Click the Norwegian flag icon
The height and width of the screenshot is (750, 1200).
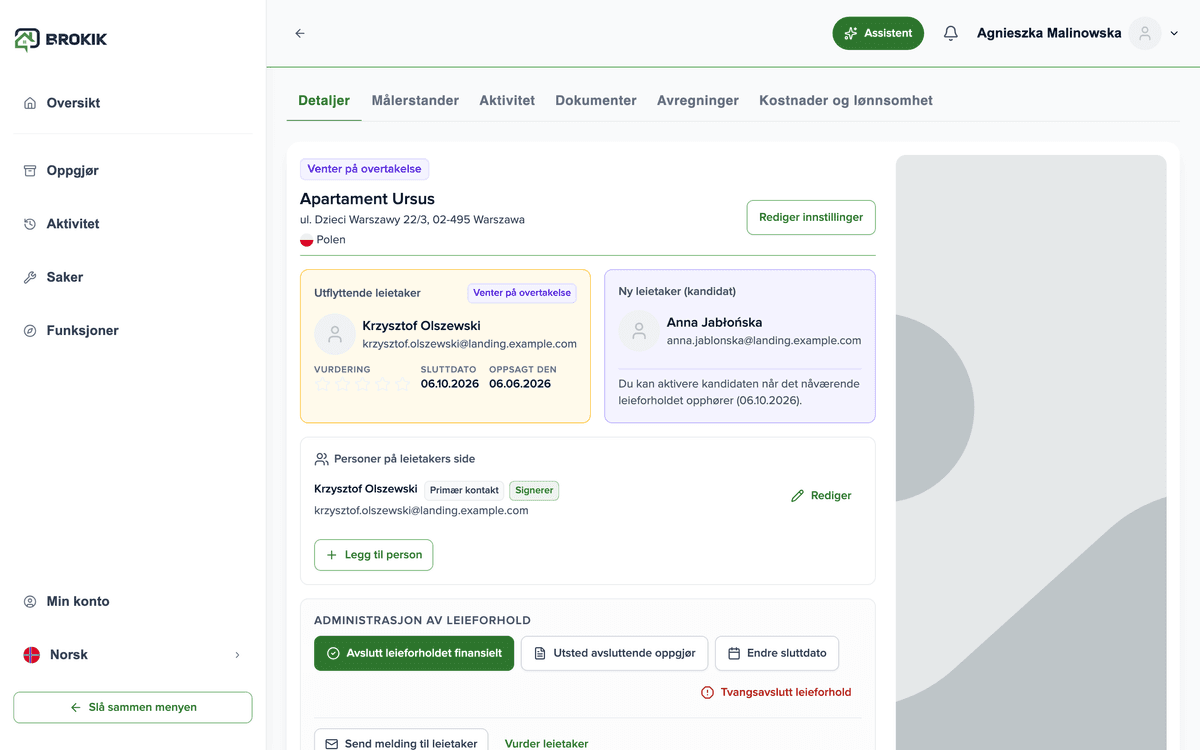pyautogui.click(x=32, y=655)
